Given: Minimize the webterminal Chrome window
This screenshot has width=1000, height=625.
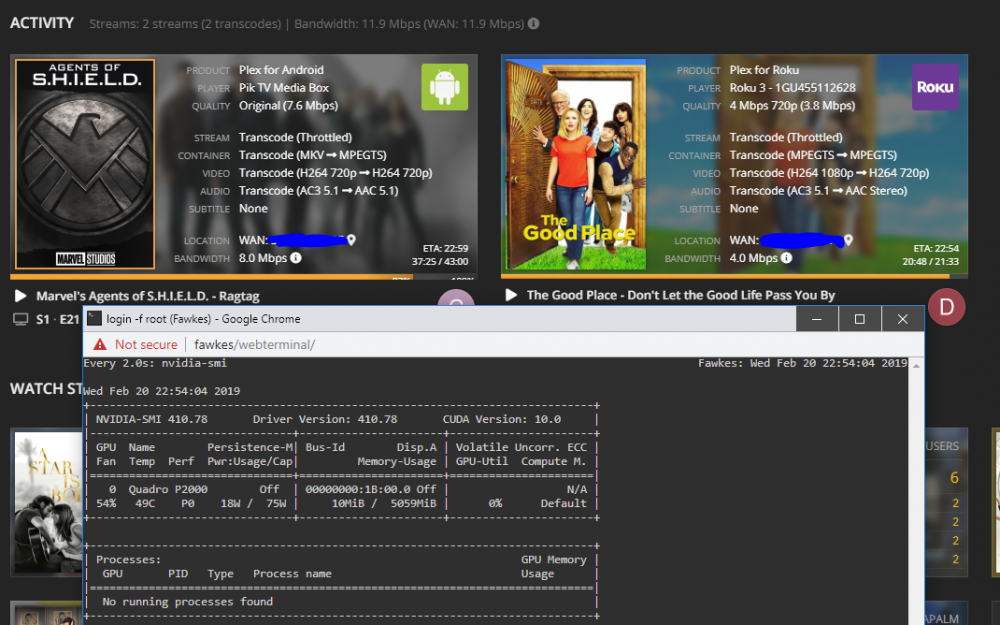Looking at the screenshot, I should click(817, 319).
